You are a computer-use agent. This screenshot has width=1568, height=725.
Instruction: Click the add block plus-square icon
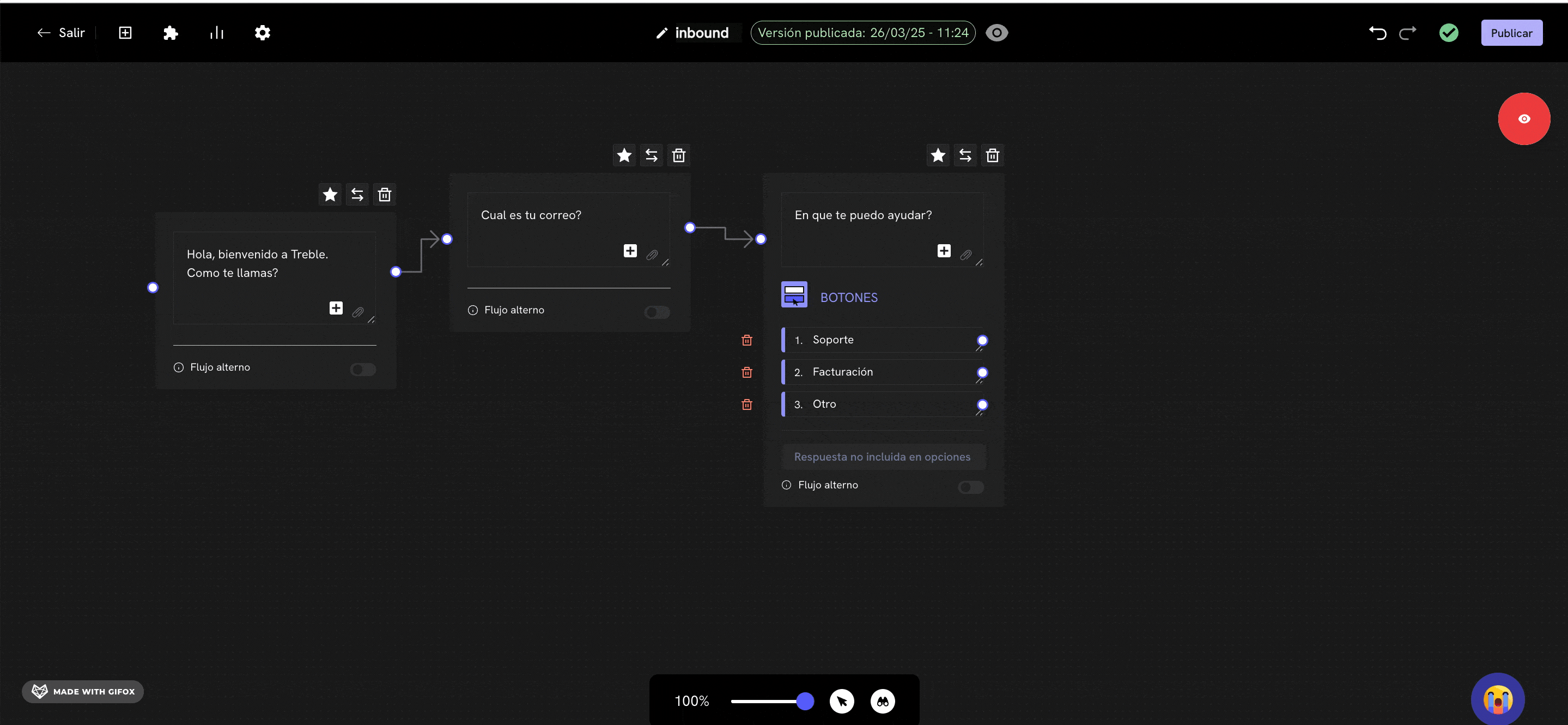[125, 33]
